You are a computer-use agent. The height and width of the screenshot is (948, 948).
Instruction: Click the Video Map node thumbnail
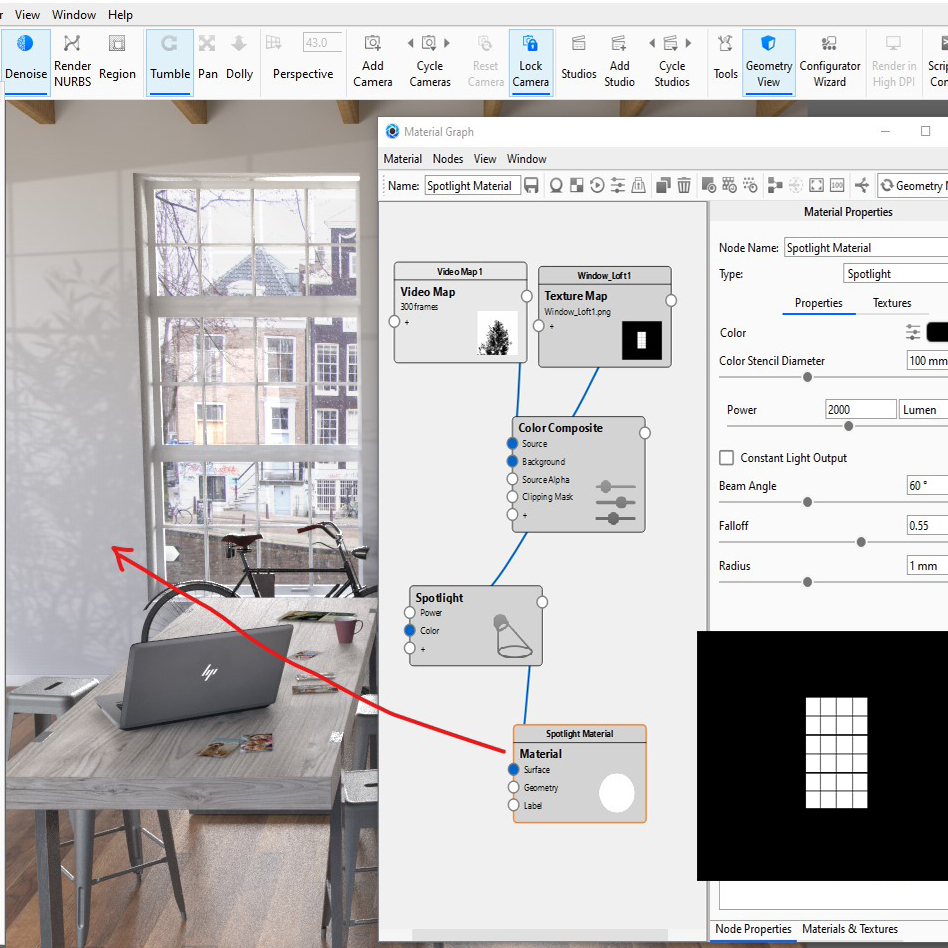497,333
